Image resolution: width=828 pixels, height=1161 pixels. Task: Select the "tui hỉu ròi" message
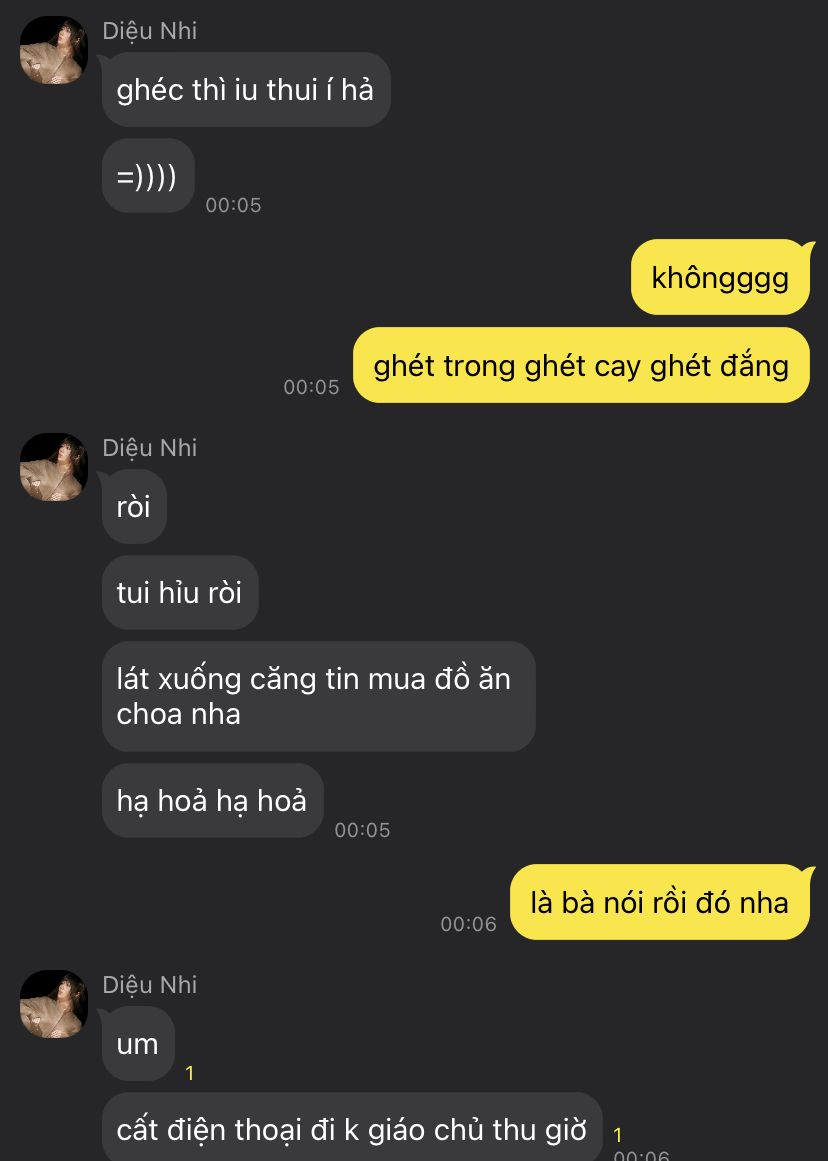(x=180, y=592)
